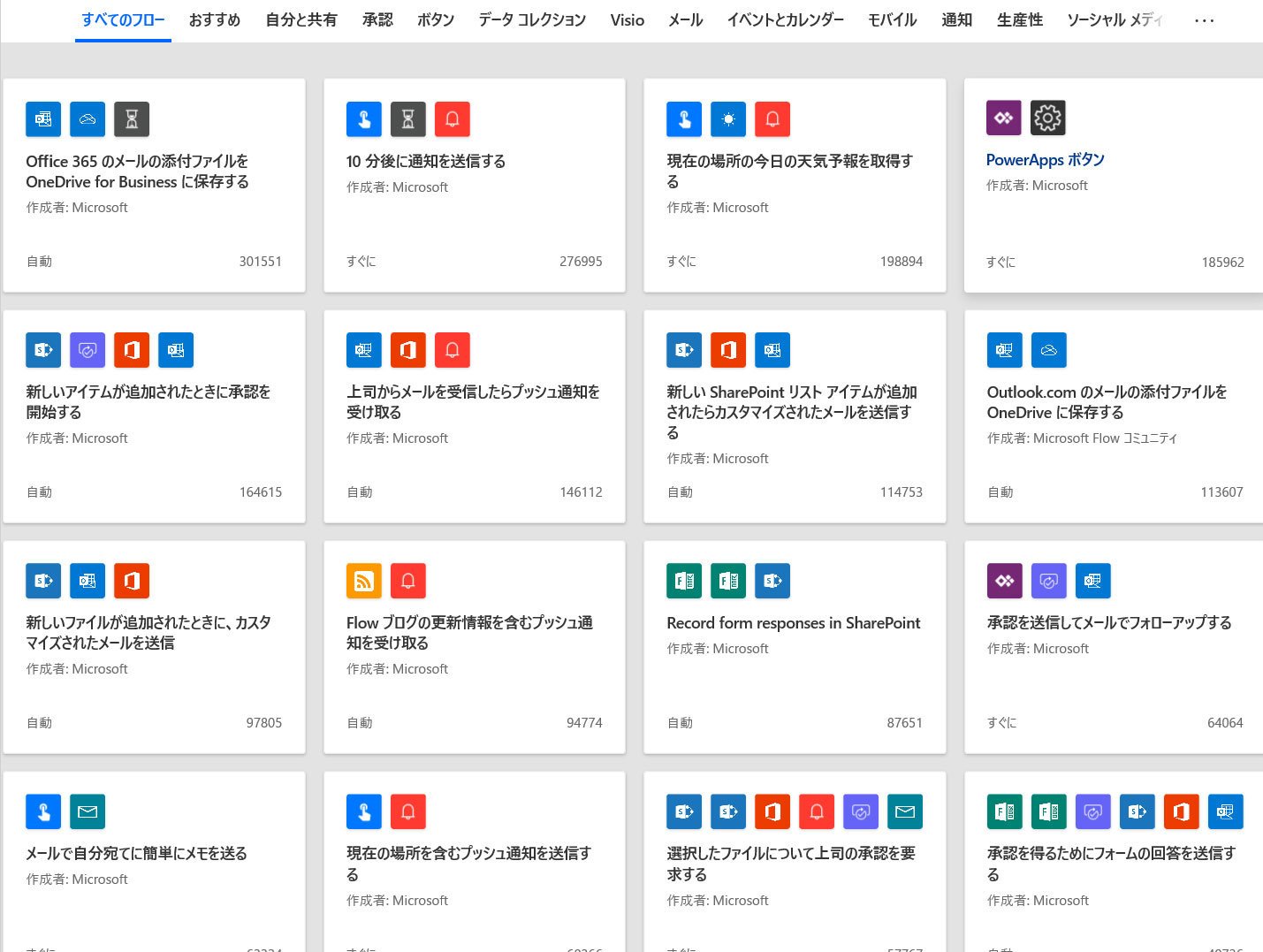Image resolution: width=1263 pixels, height=952 pixels.
Task: Open 'Record form responses in SharePoint' template
Action: pyautogui.click(x=794, y=623)
